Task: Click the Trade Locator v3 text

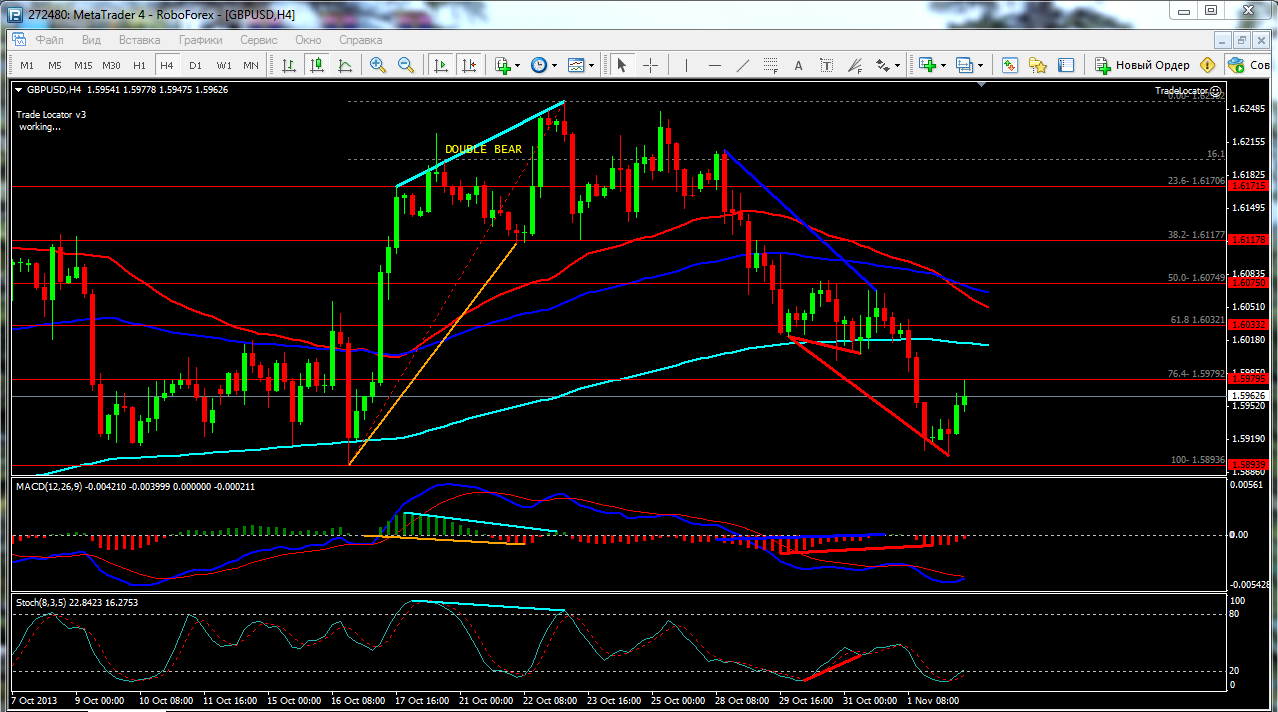Action: (51, 114)
